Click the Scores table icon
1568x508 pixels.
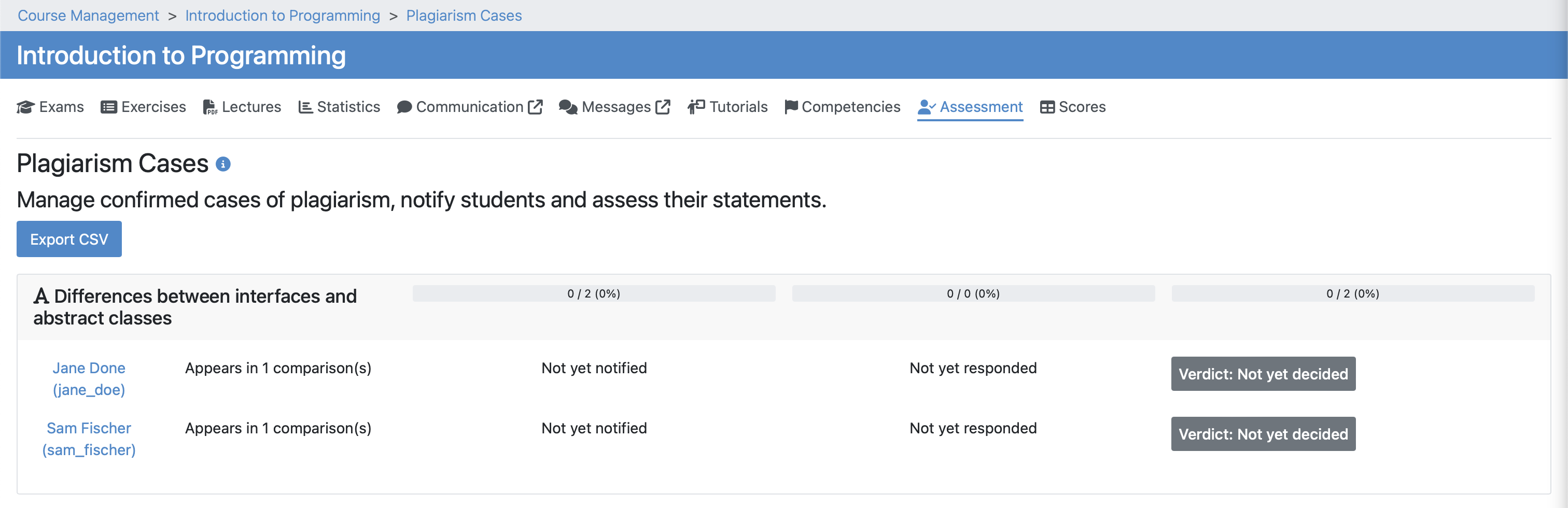click(x=1047, y=106)
